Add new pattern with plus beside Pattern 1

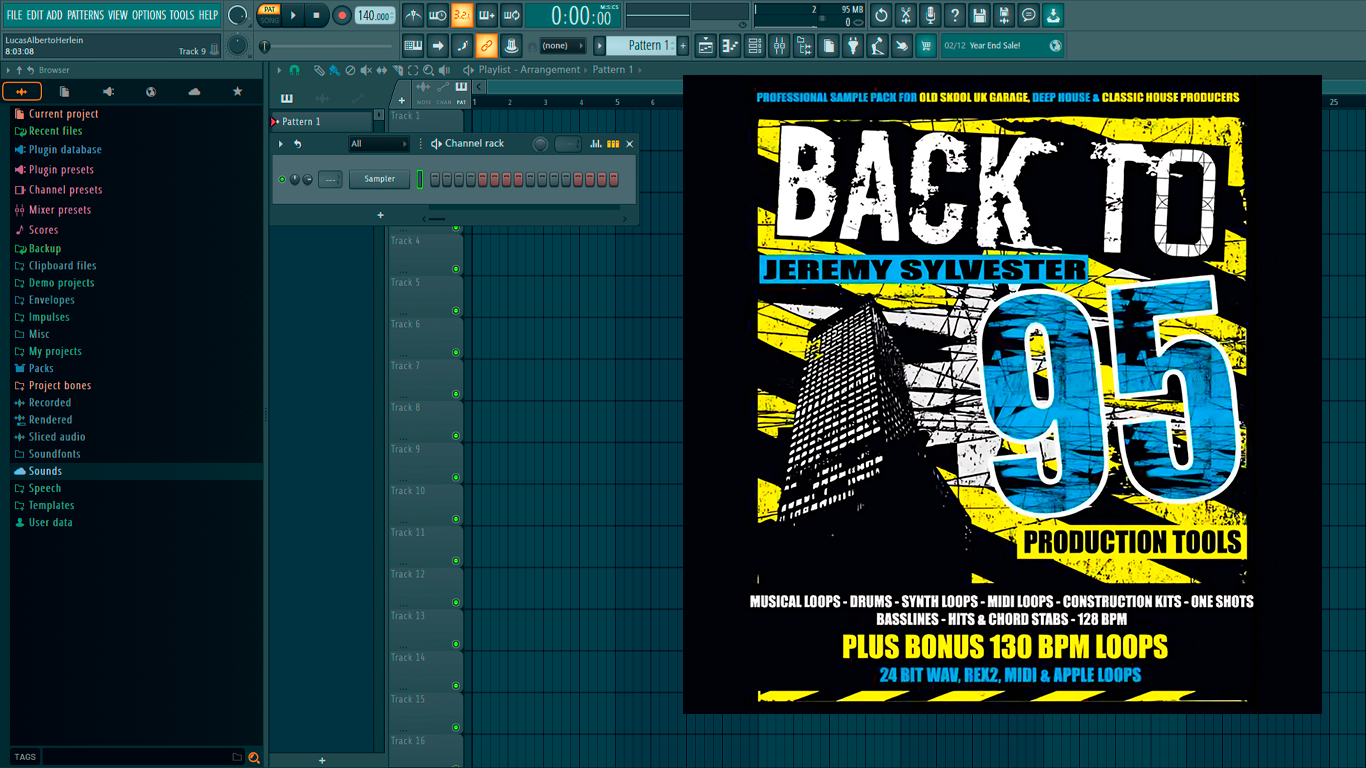pos(683,45)
